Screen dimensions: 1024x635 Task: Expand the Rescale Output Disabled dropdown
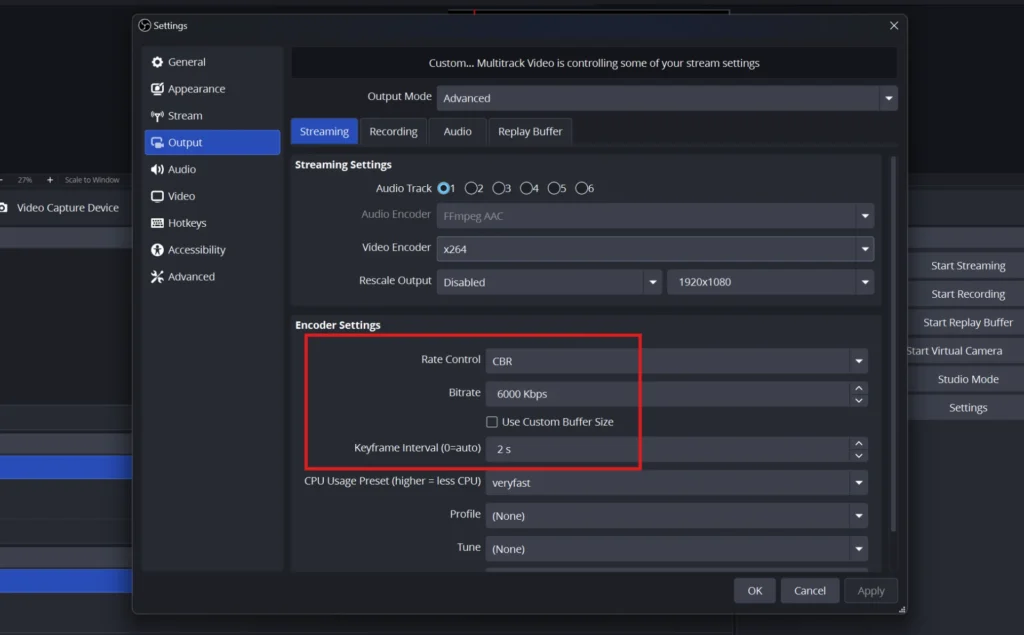(549, 282)
